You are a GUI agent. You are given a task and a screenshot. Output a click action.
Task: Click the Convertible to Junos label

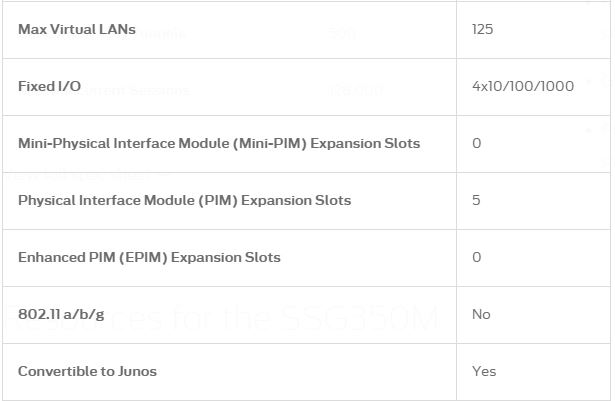click(x=87, y=372)
